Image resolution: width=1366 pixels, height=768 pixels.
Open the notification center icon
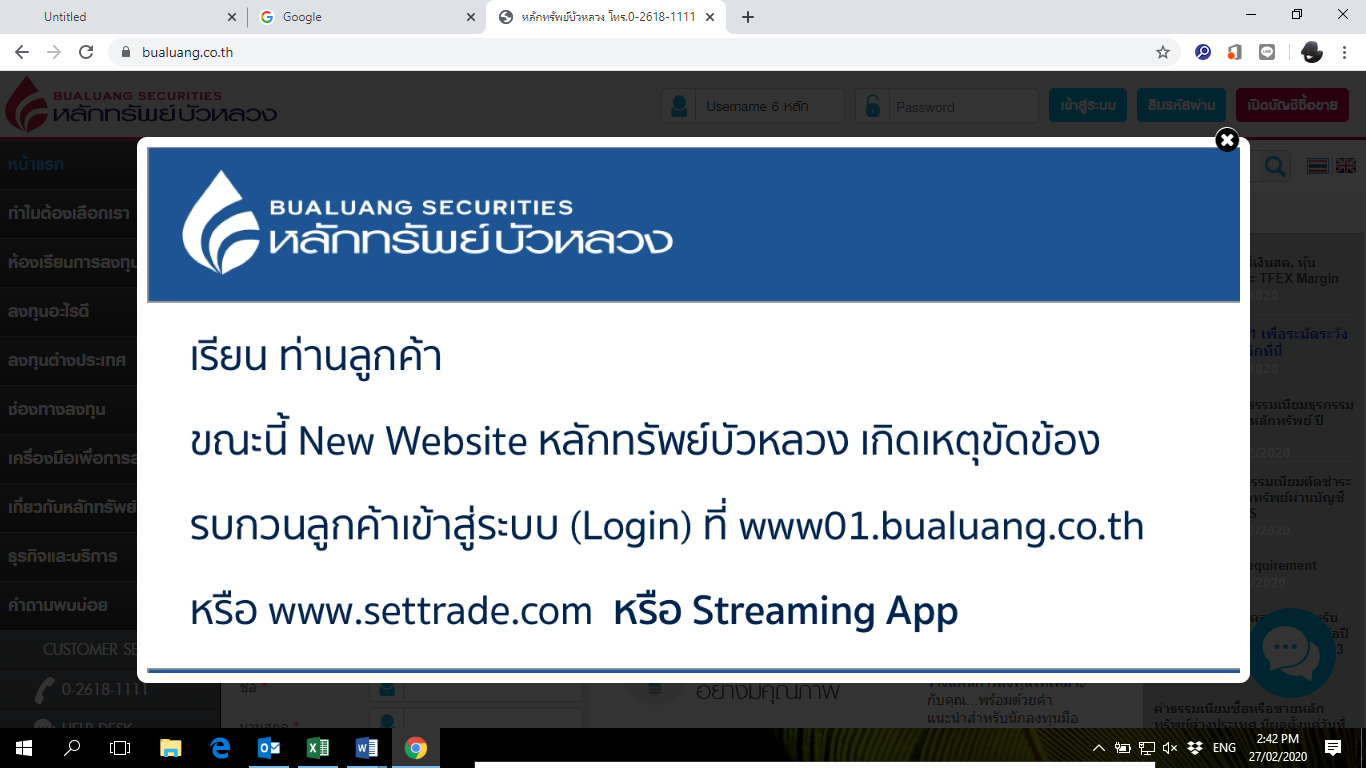click(x=1332, y=747)
